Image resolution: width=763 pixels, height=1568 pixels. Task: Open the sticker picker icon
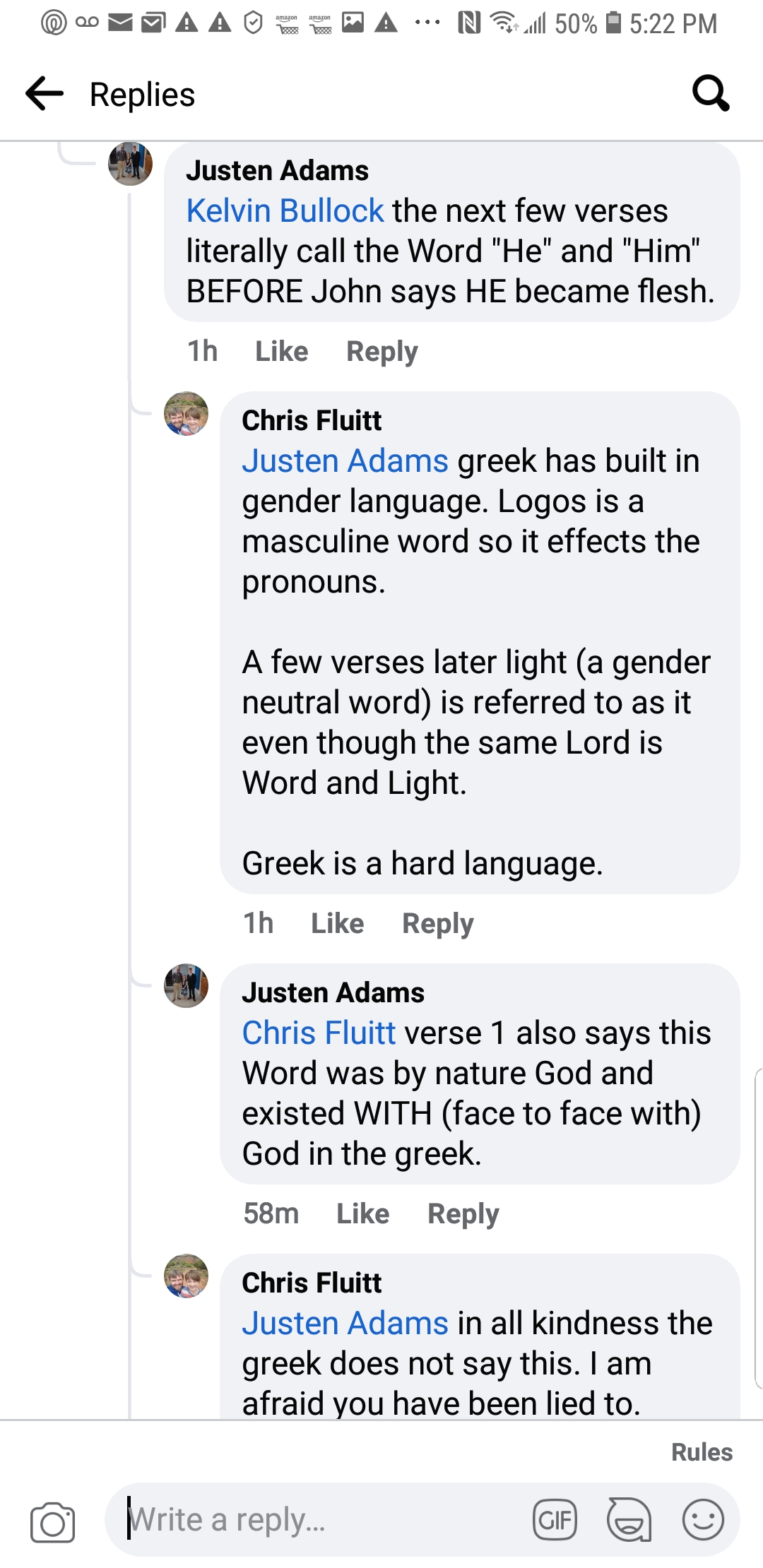point(629,1519)
